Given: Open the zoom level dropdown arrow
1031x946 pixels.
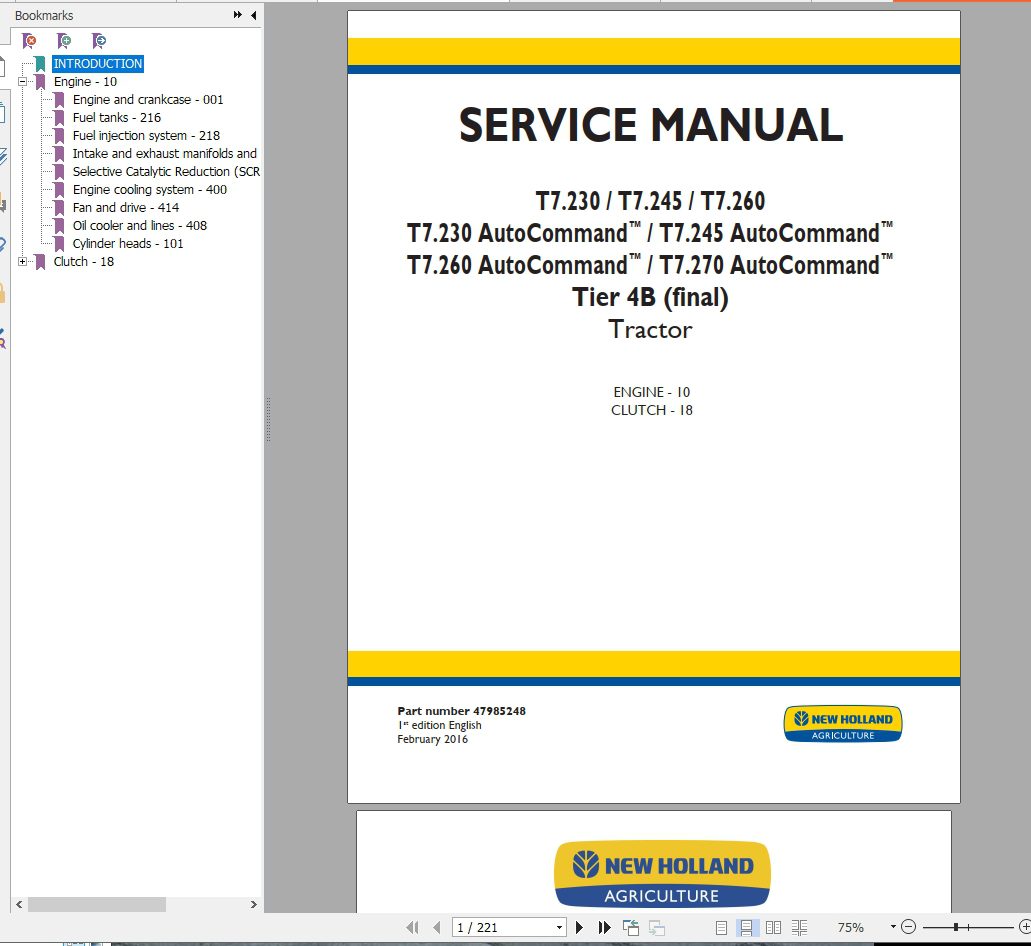Looking at the screenshot, I should pyautogui.click(x=893, y=927).
